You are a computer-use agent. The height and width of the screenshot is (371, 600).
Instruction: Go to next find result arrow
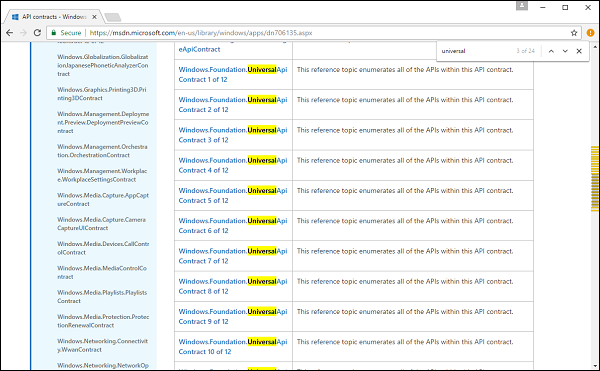[565, 51]
